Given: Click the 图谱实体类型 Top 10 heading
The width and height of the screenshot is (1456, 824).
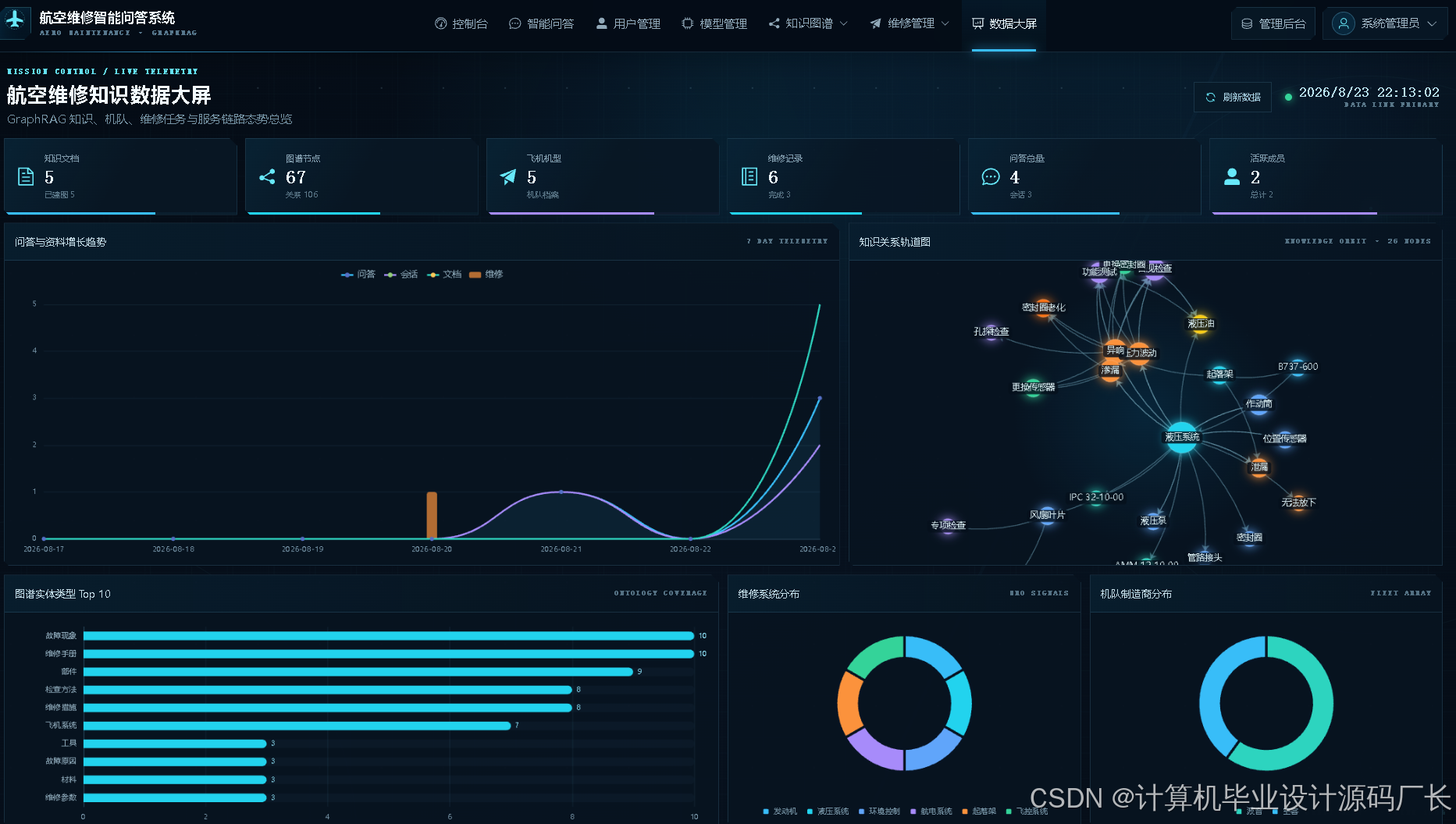Looking at the screenshot, I should click(x=62, y=594).
